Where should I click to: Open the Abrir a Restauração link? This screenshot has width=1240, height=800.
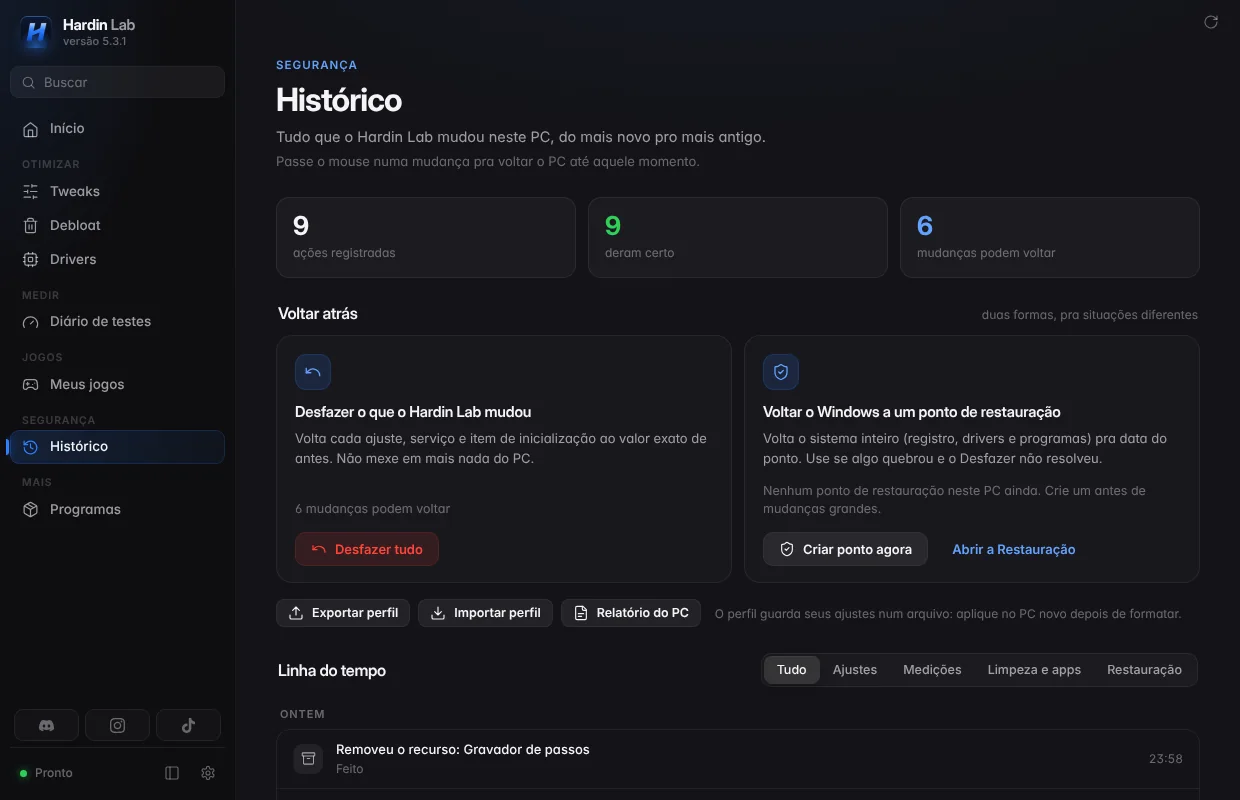[x=1014, y=549]
